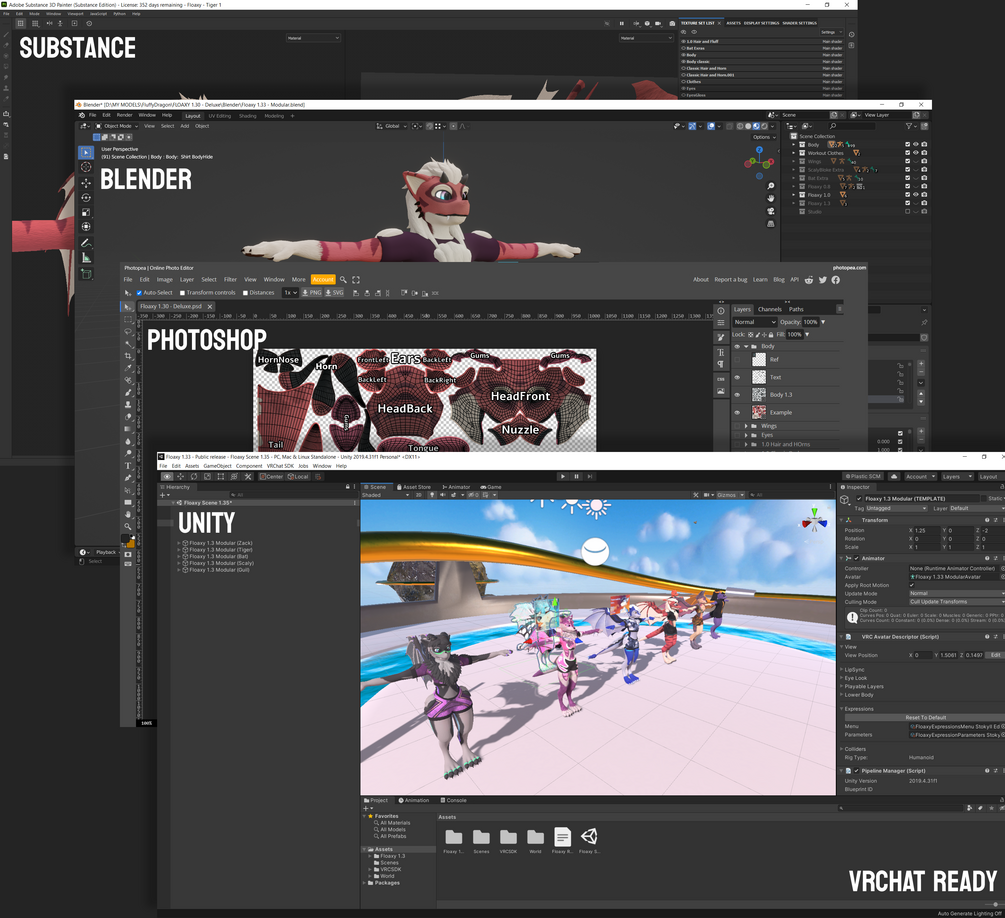Open the Normal blend mode dropdown in Photopea
1005x918 pixels.
pos(755,322)
